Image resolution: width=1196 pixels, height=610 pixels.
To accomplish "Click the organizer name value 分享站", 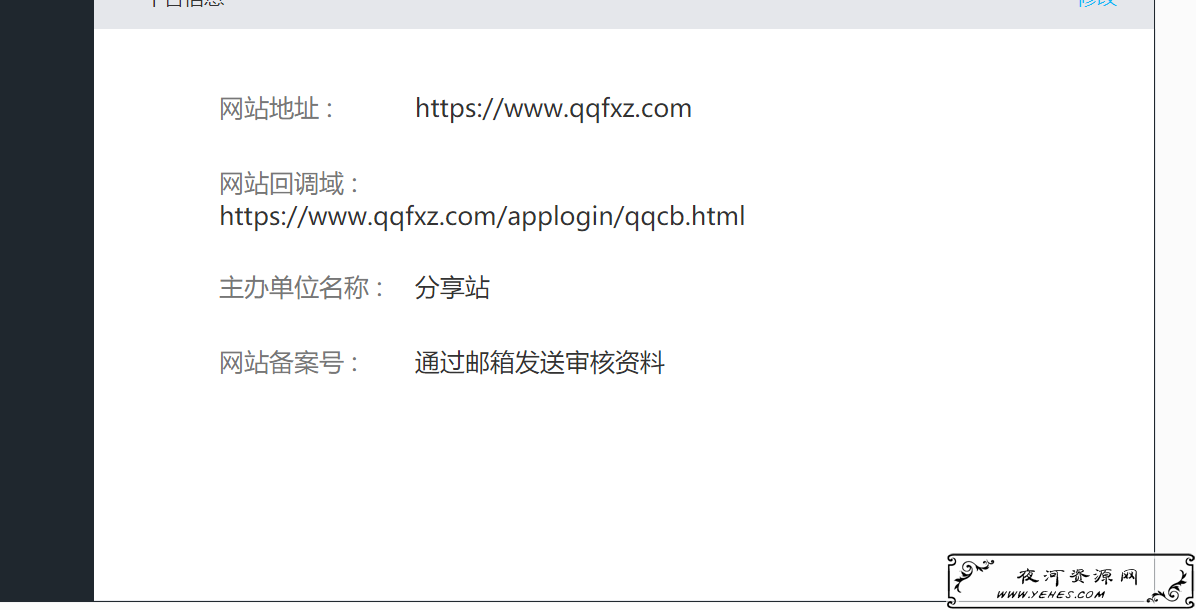I will click(452, 287).
